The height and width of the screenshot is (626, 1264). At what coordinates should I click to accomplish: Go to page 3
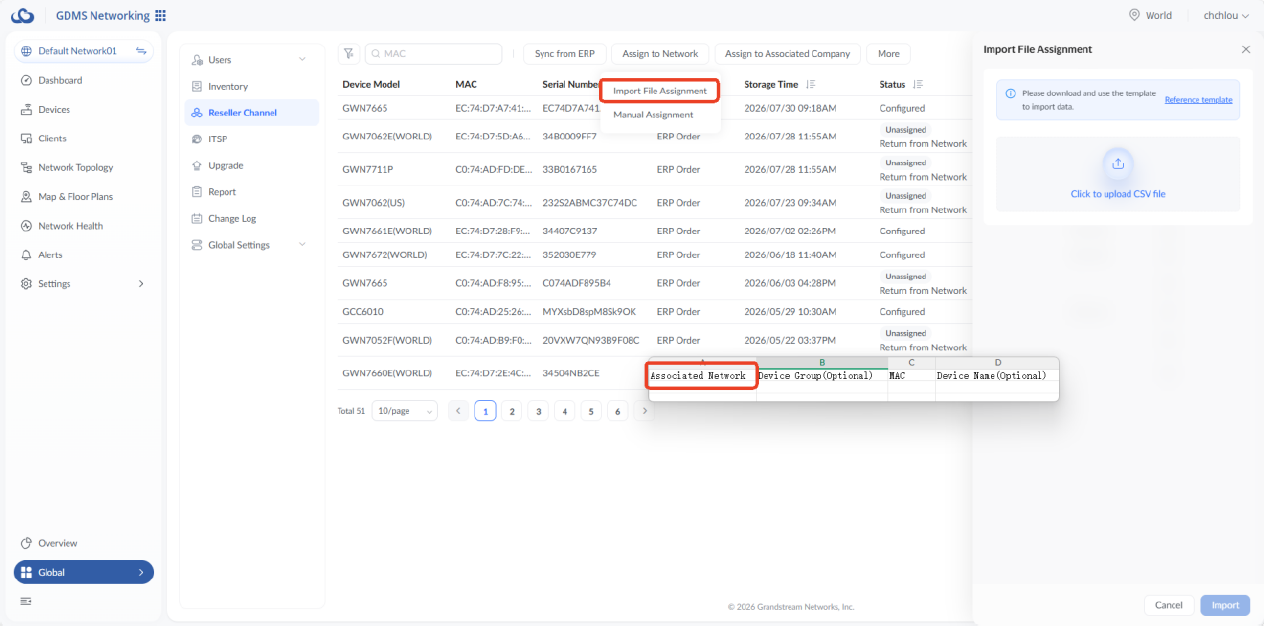(538, 411)
